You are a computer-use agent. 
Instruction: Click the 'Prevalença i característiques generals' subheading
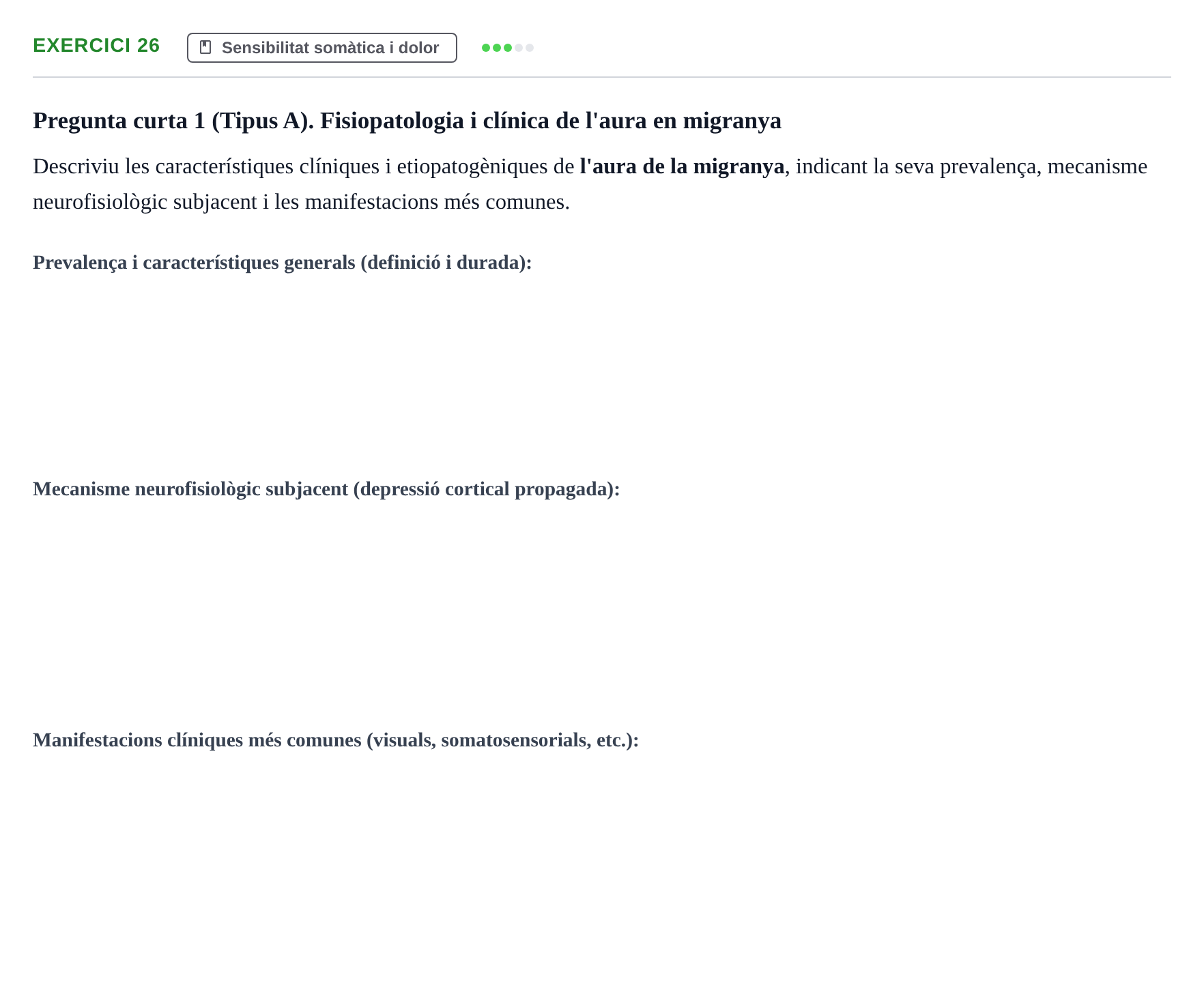pos(282,263)
